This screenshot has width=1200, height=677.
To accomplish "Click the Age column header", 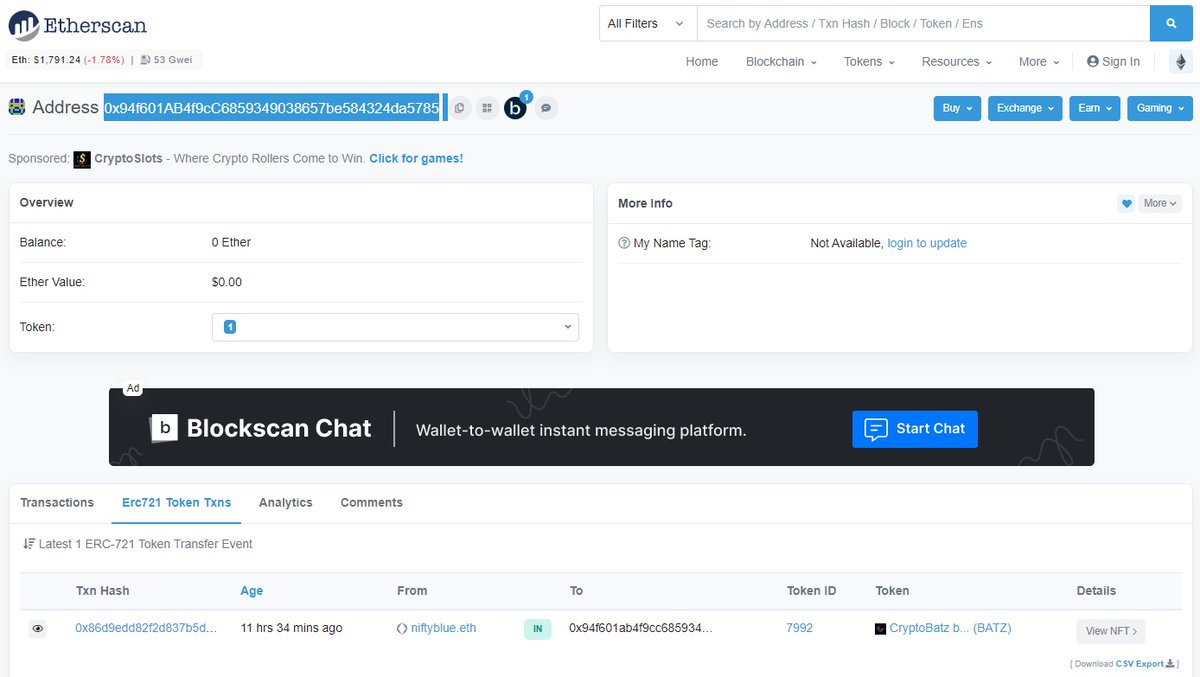I will point(252,591).
